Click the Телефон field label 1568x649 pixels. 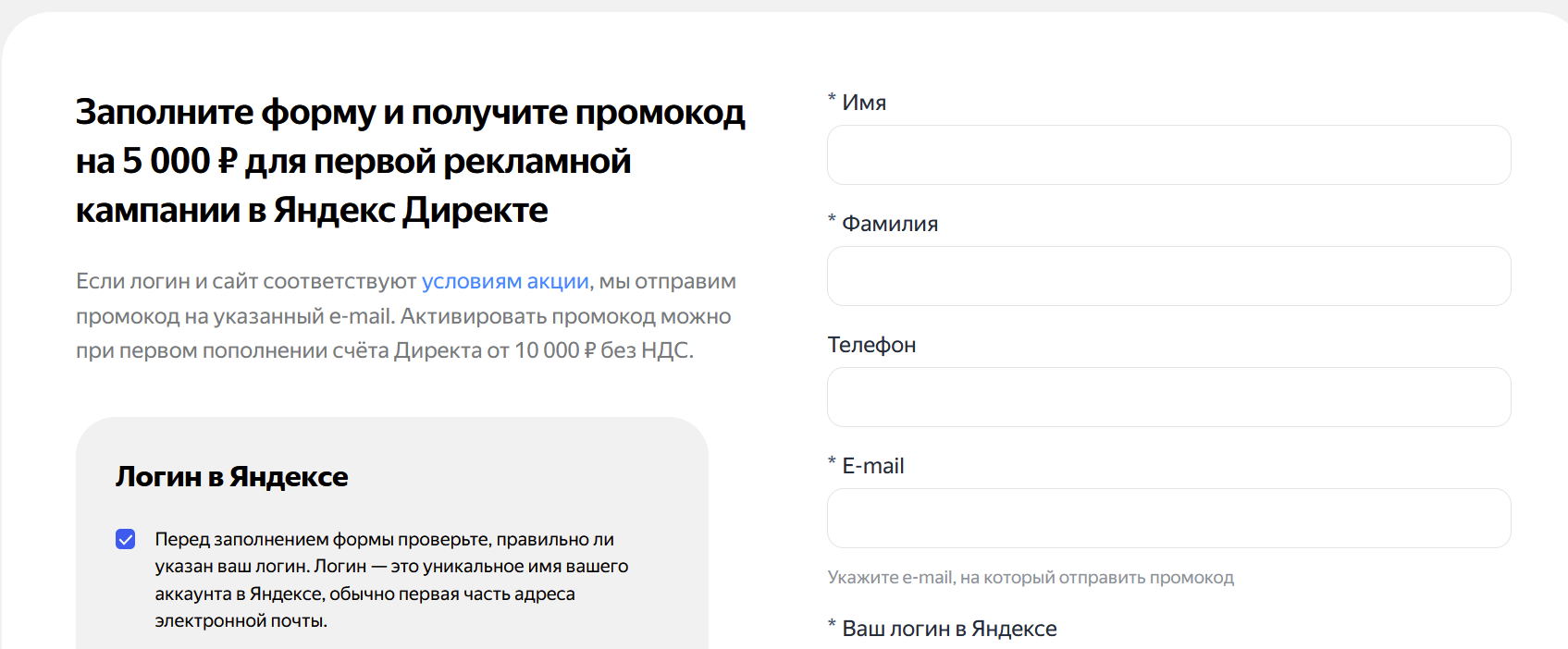click(871, 345)
